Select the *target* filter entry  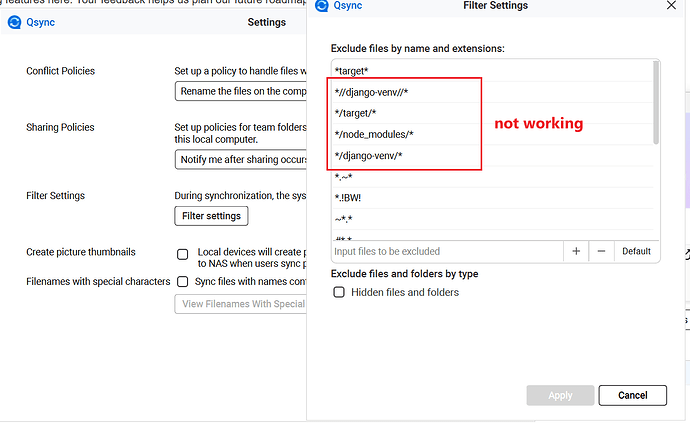coord(352,71)
